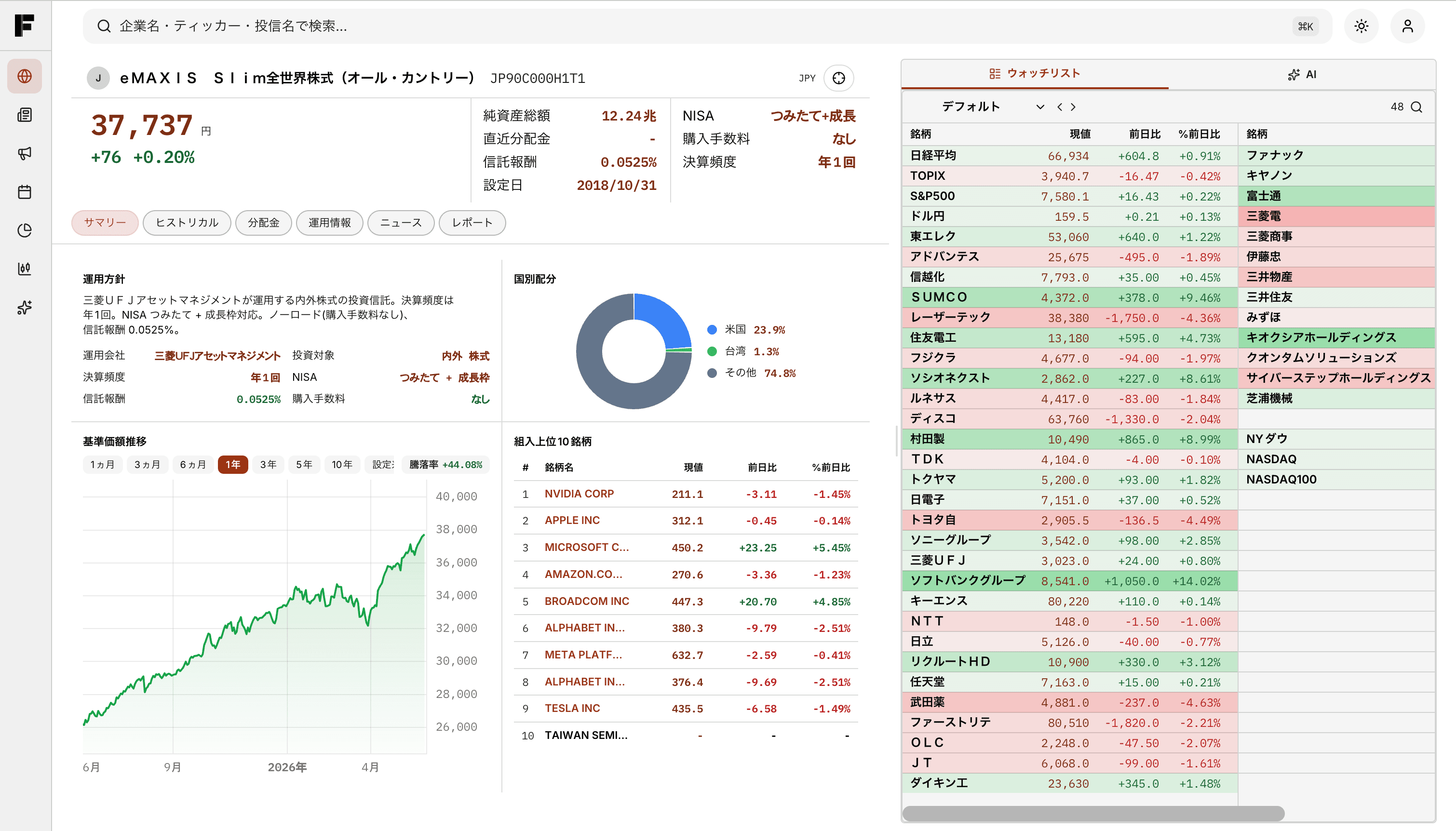Select the 日経平均 watchlist row
The height and width of the screenshot is (831, 1456).
1070,156
